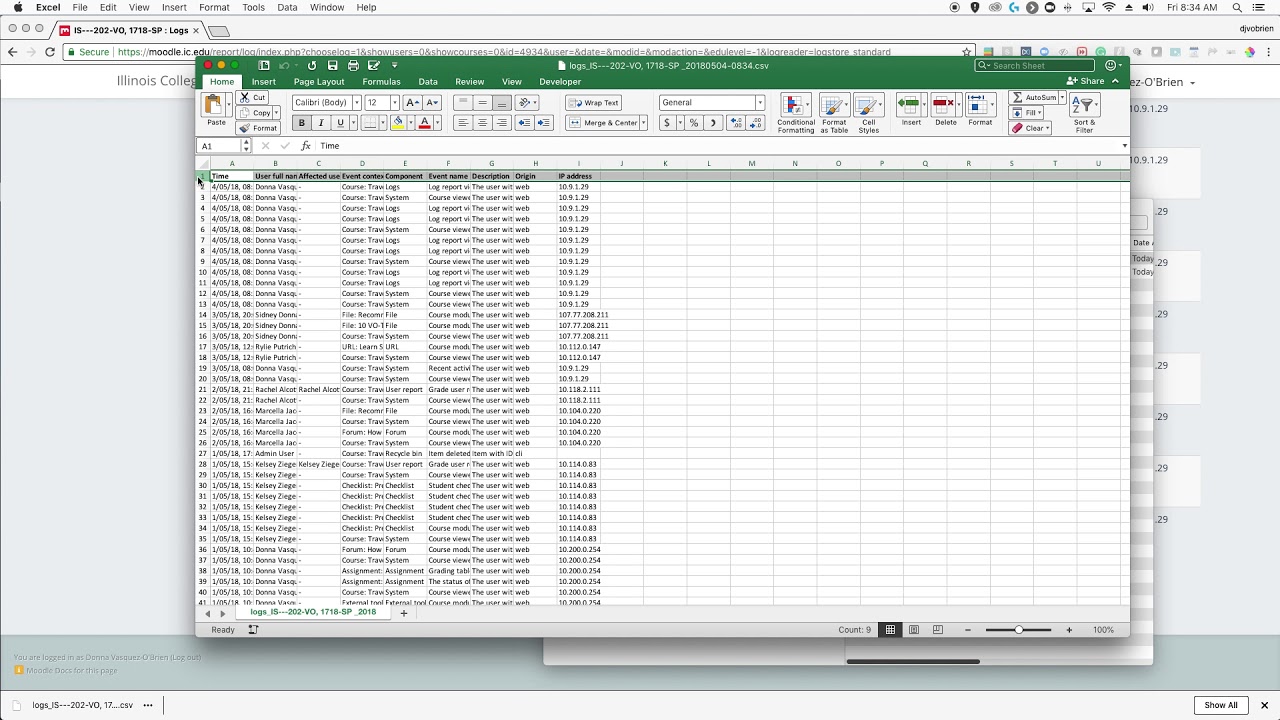Image resolution: width=1280 pixels, height=720 pixels.
Task: Switch to Normal view in status bar
Action: (890, 630)
